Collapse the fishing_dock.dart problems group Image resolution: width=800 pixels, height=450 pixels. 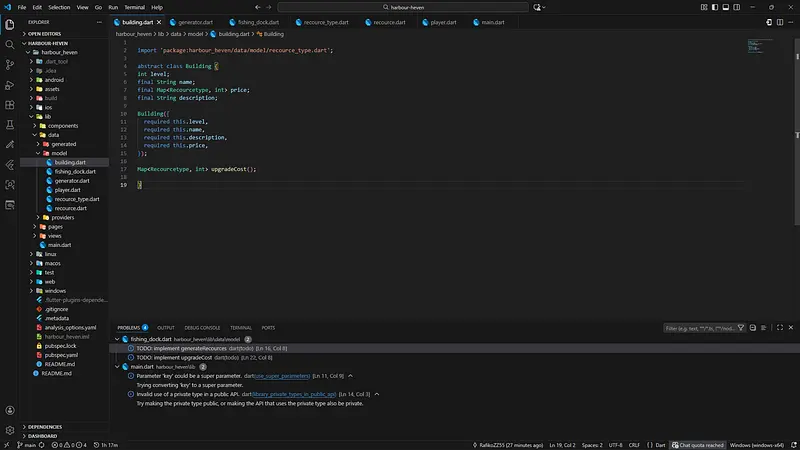[123, 339]
